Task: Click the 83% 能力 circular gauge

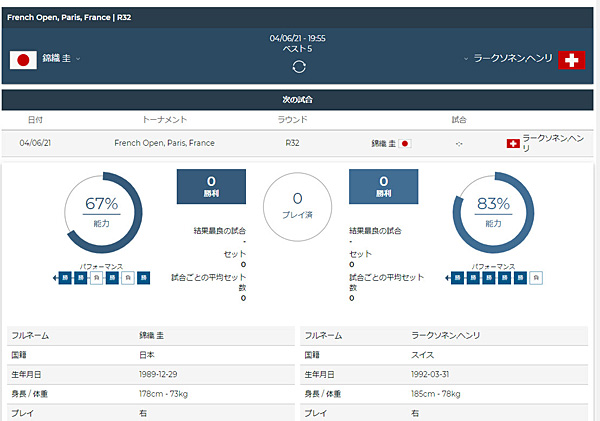Action: point(493,212)
